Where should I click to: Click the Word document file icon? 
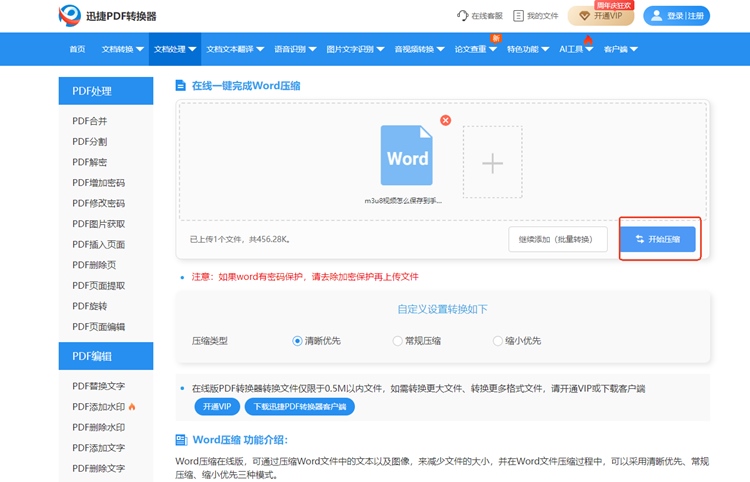point(407,155)
